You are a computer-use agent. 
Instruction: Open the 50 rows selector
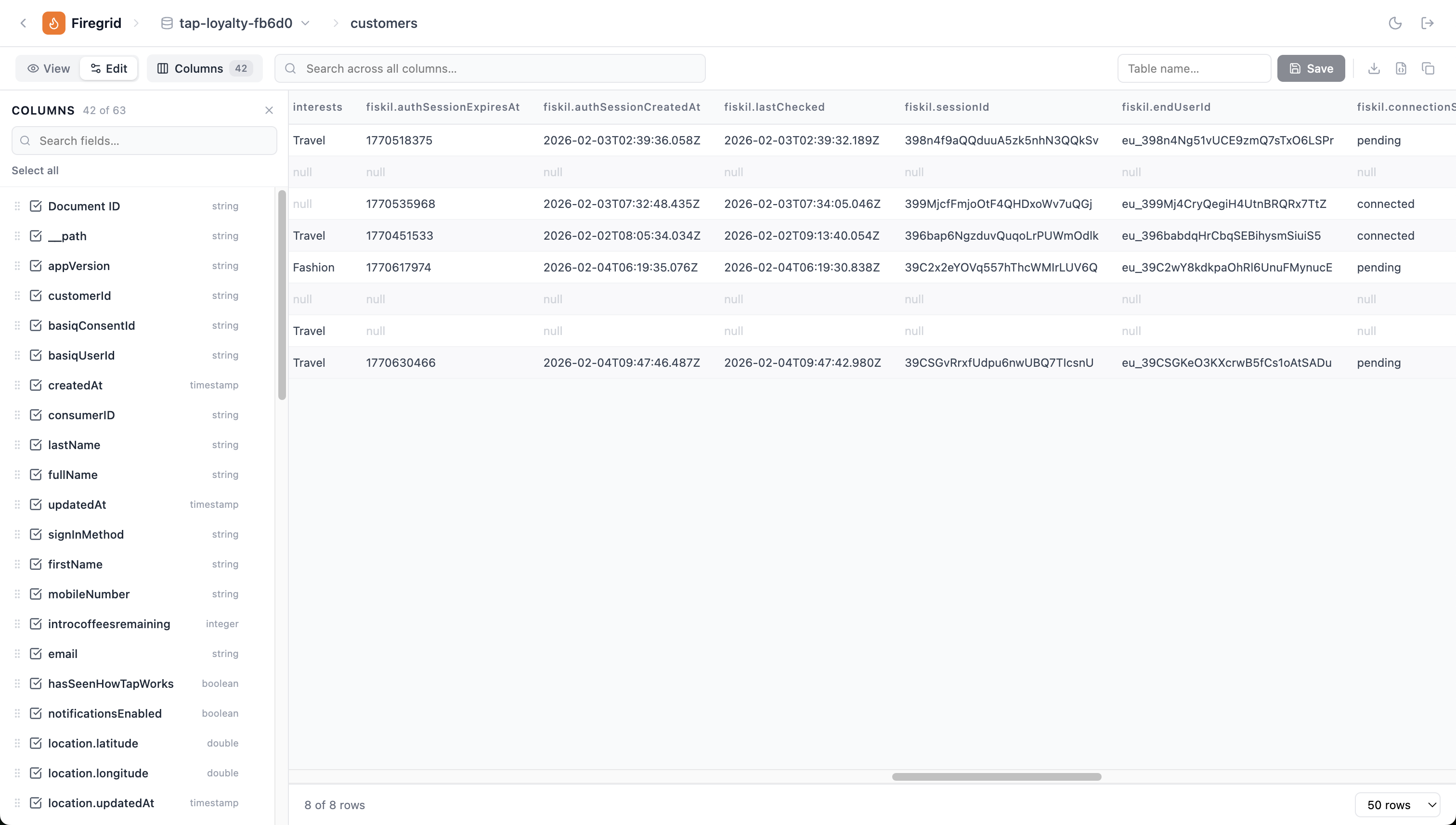tap(1396, 805)
